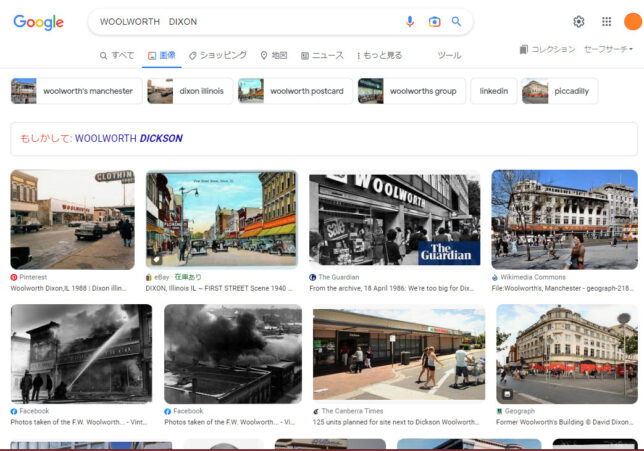Viewport: 644px width, 451px height.
Task: Click the badge icon on Geograph building image
Action: click(x=507, y=394)
